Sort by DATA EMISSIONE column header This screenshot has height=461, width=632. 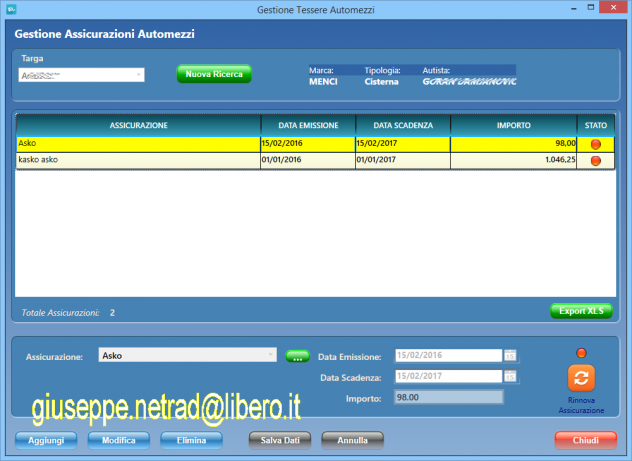[308, 125]
